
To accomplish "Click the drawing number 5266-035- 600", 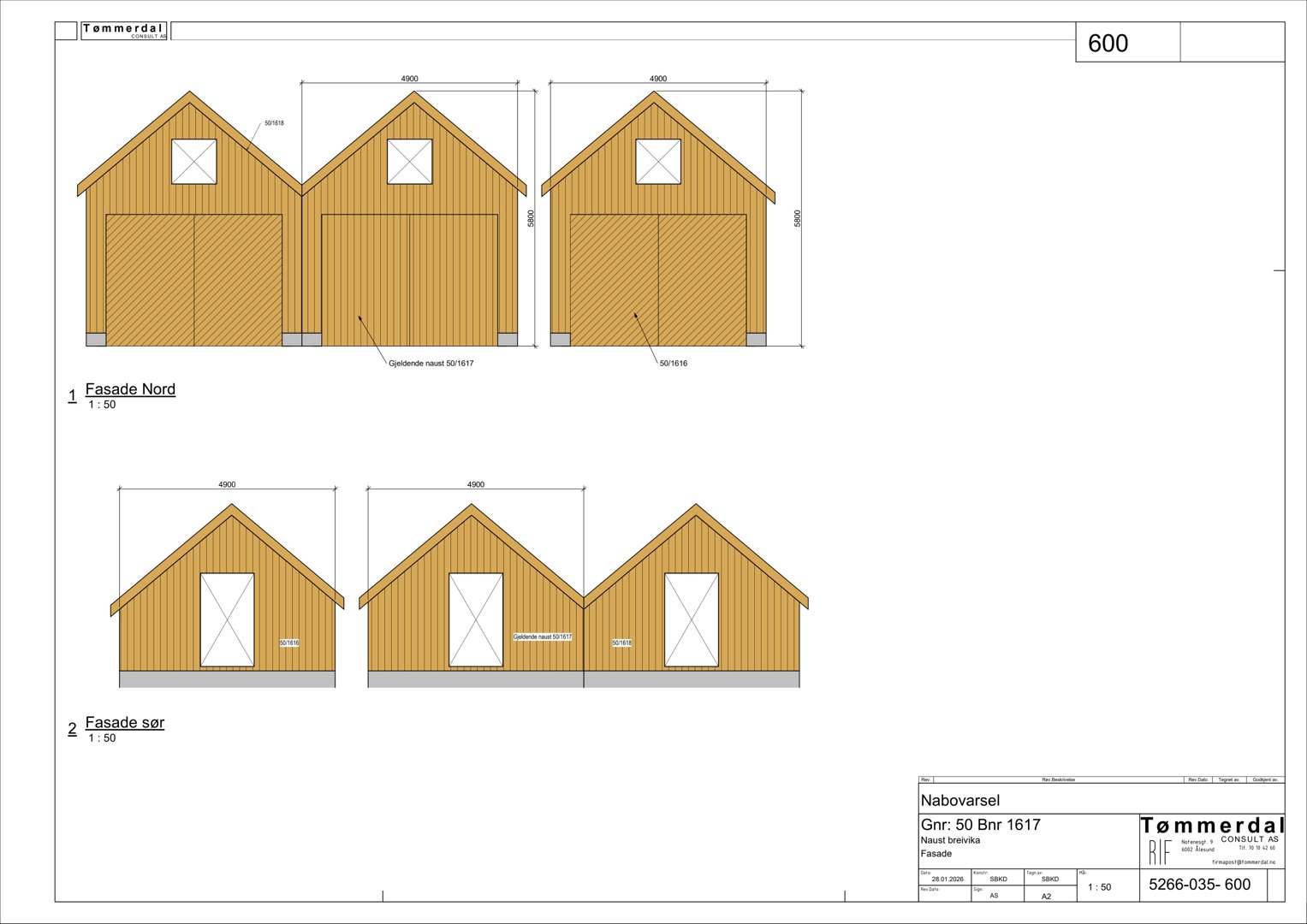I will [x=1199, y=885].
